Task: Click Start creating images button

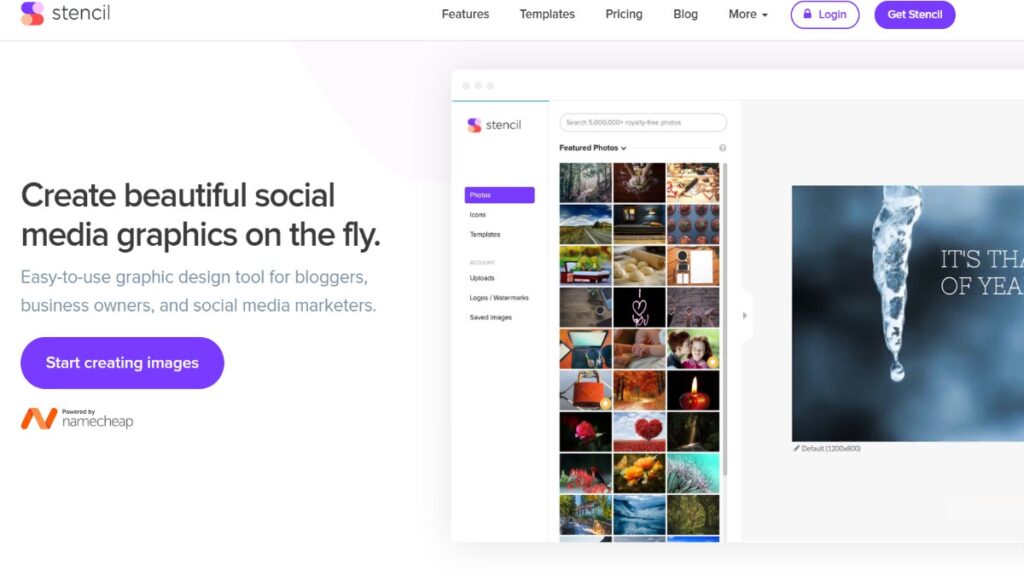Action: point(122,363)
